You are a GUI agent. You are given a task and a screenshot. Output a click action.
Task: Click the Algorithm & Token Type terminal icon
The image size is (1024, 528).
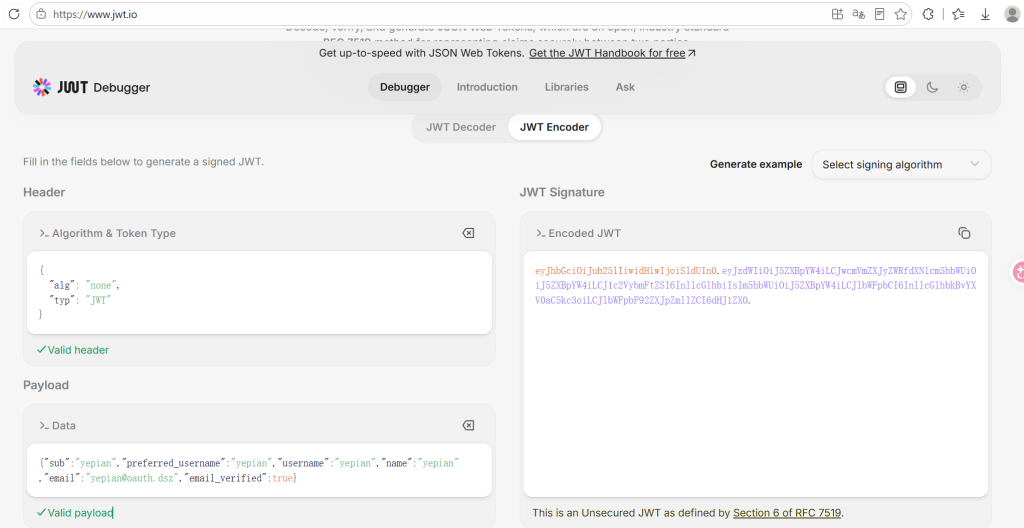pyautogui.click(x=44, y=233)
